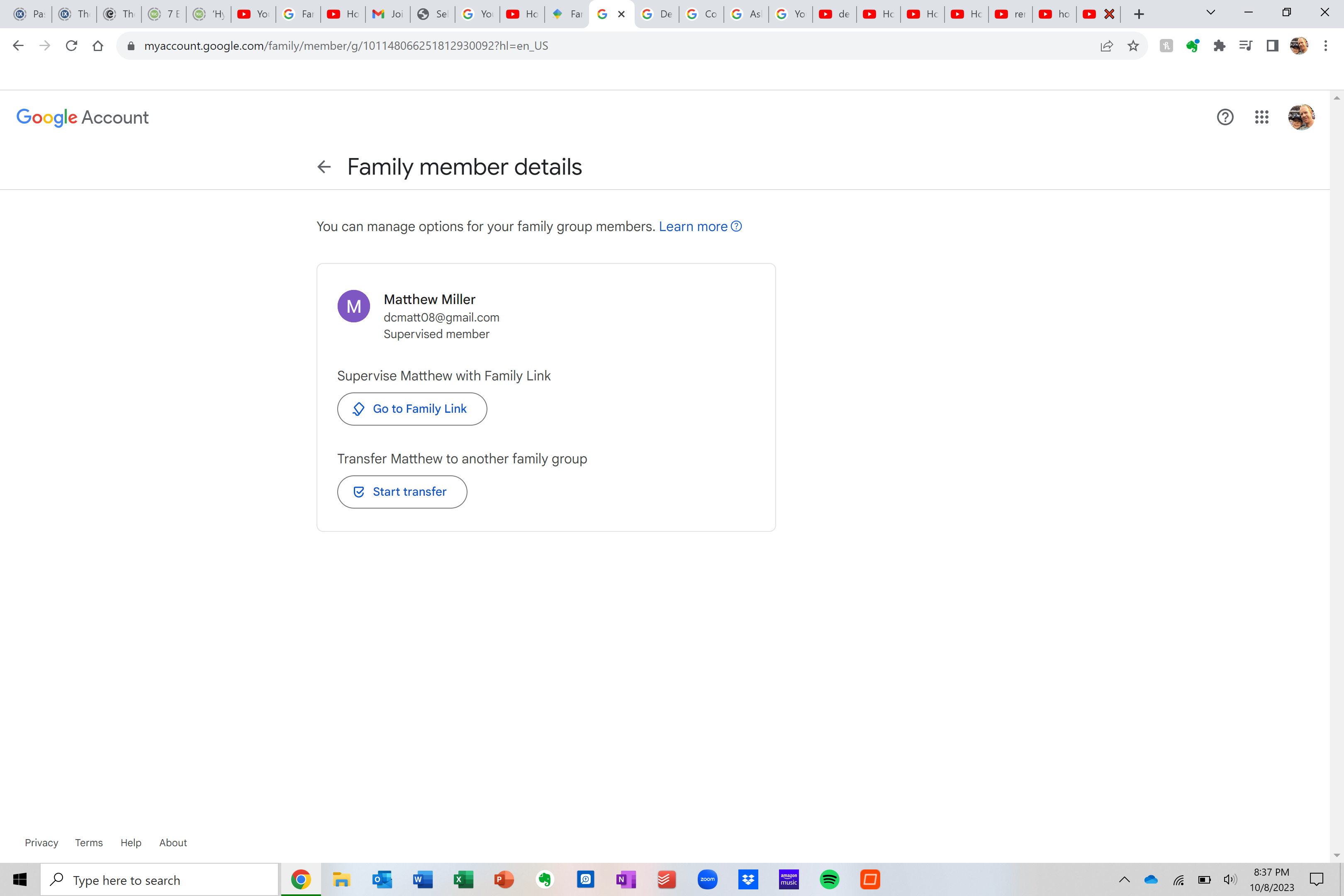
Task: Reload the current page
Action: coord(71,46)
